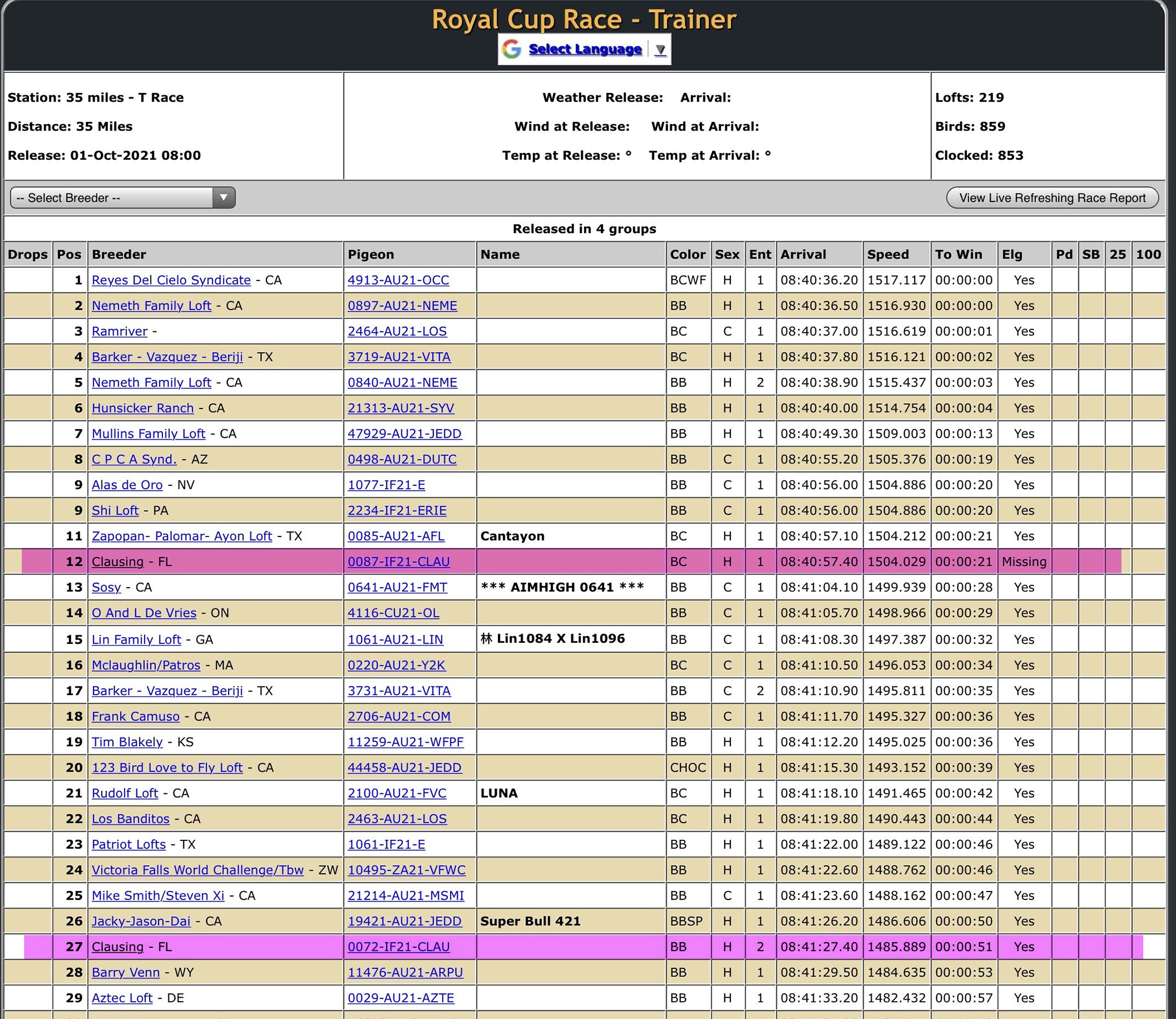Open Lin Family Loft breeder link

pos(136,640)
